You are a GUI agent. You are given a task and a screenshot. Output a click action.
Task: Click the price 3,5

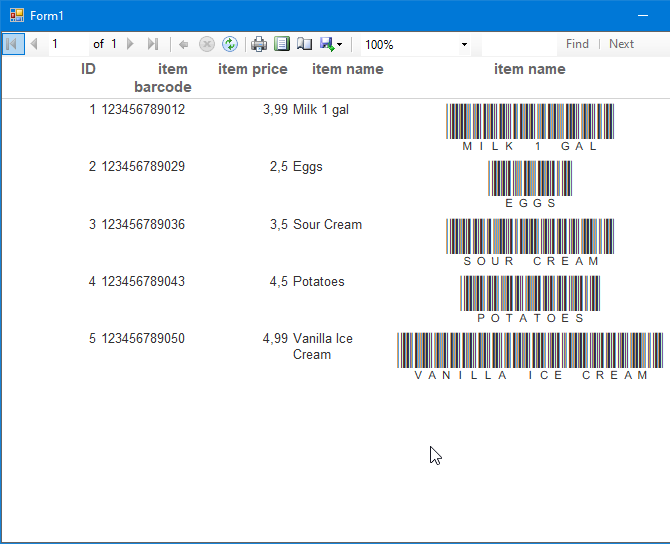(x=279, y=225)
